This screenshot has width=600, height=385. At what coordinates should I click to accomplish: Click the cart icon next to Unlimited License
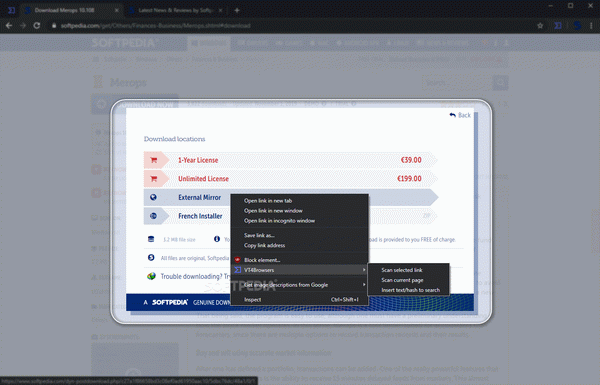153,179
